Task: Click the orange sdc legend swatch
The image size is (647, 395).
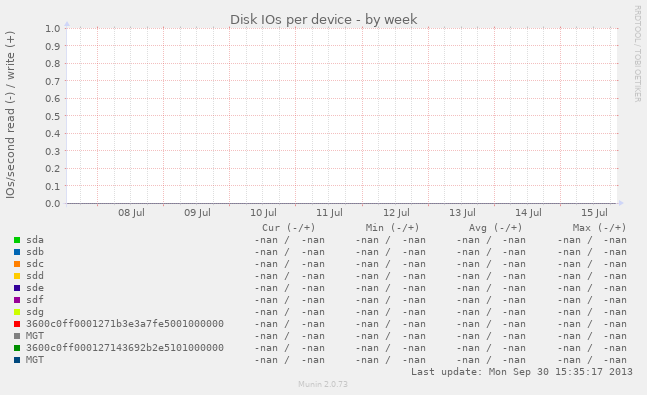Action: 17,264
